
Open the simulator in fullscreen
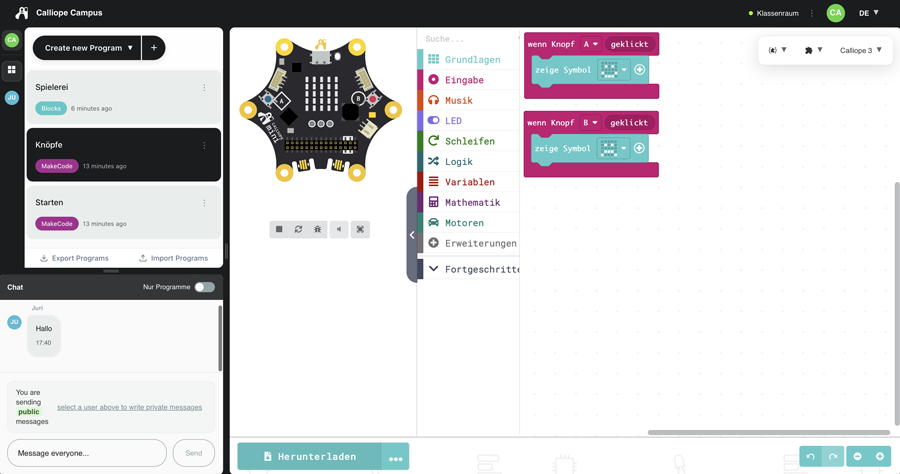[360, 229]
